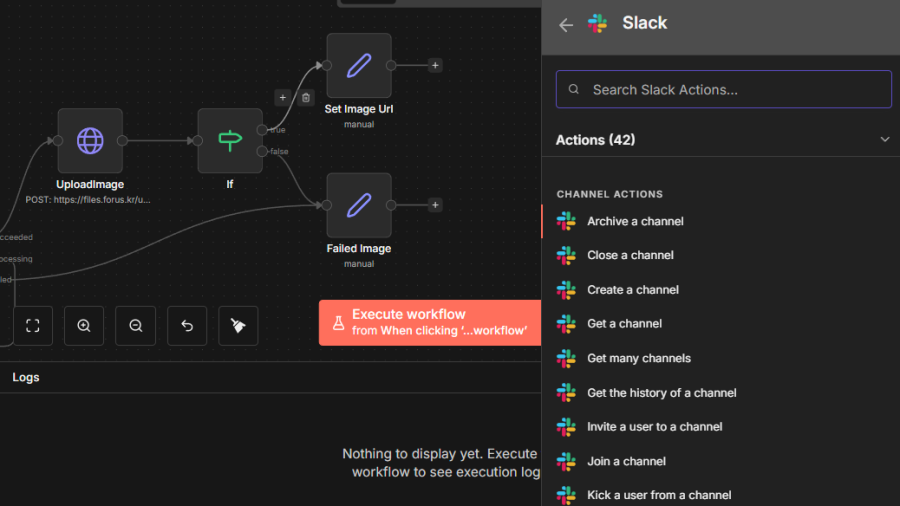Collapse the Actions (42) section
This screenshot has height=506, width=900.
tap(884, 140)
